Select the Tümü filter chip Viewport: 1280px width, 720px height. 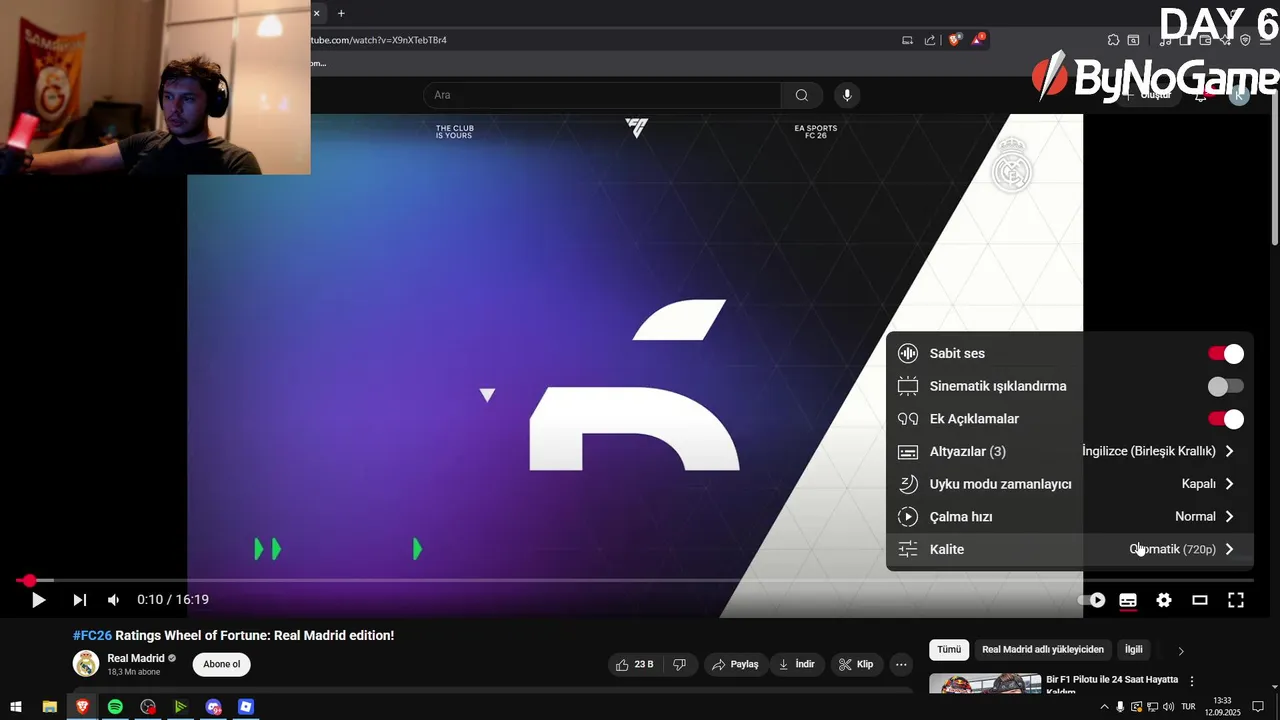[949, 650]
